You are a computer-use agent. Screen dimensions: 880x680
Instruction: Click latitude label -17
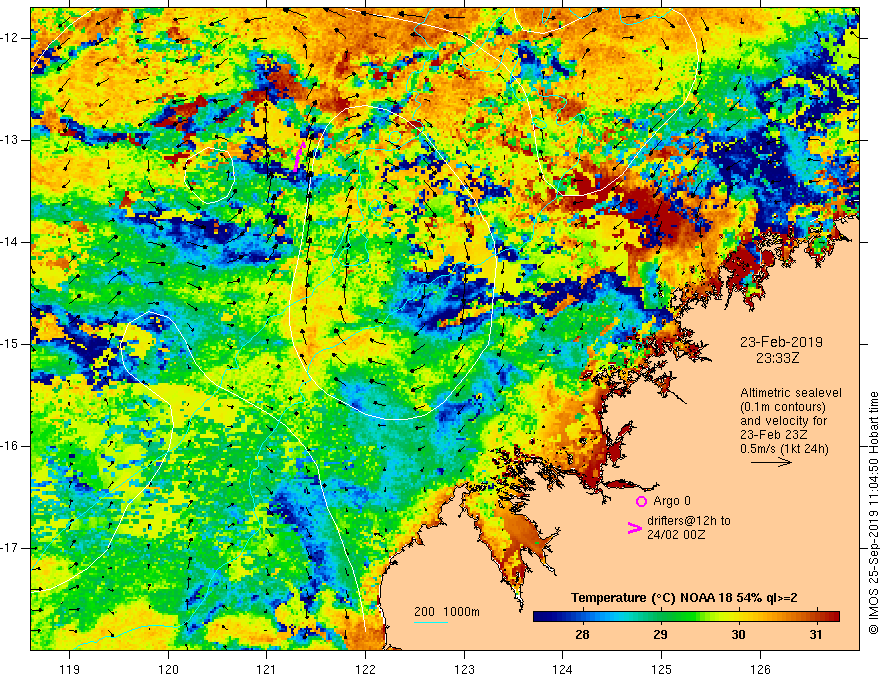tap(10, 548)
